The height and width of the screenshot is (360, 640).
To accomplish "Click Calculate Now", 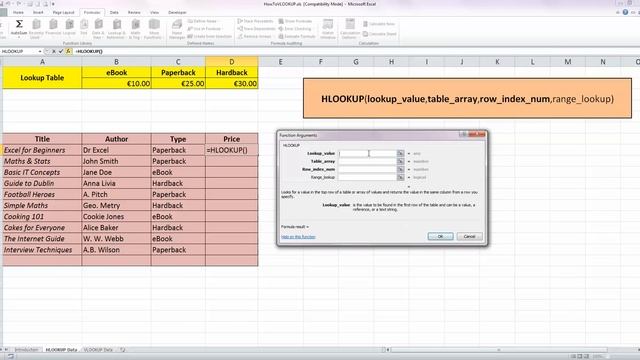I will coord(379,24).
